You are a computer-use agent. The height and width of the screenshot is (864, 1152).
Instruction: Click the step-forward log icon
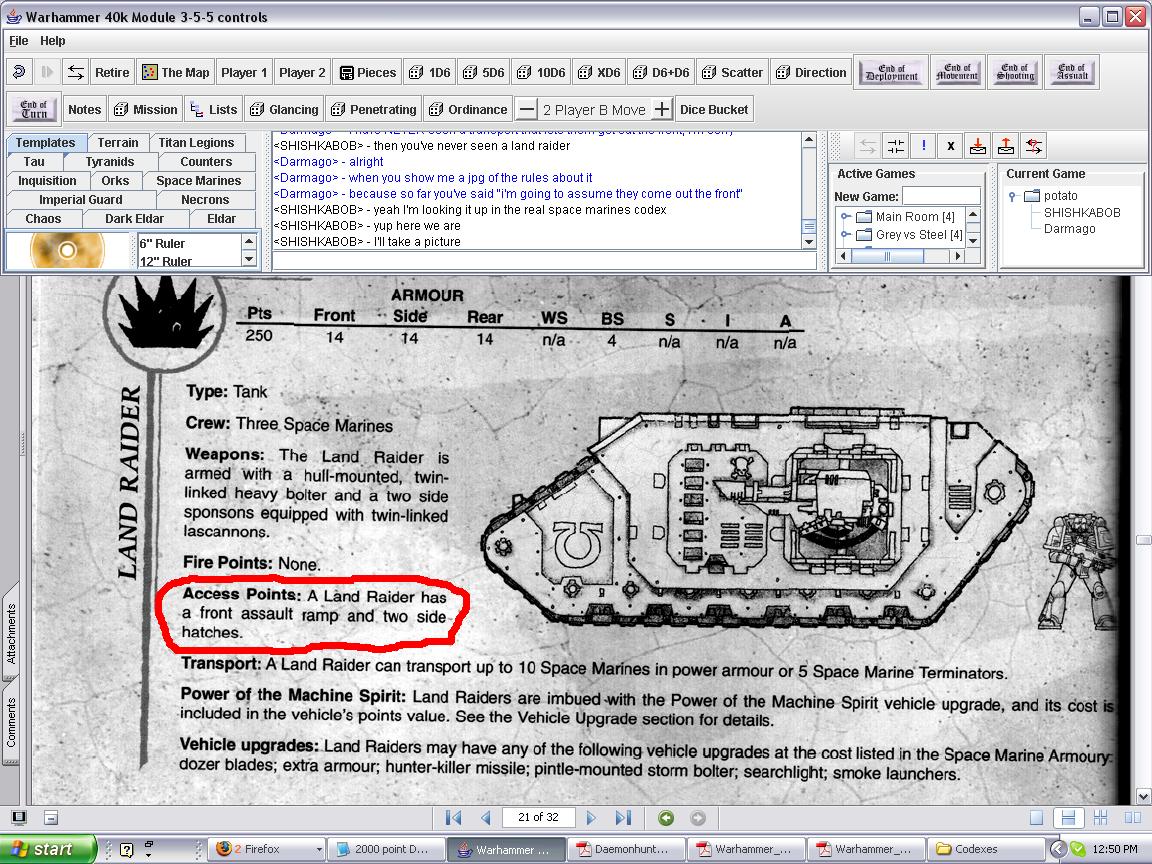[x=47, y=72]
